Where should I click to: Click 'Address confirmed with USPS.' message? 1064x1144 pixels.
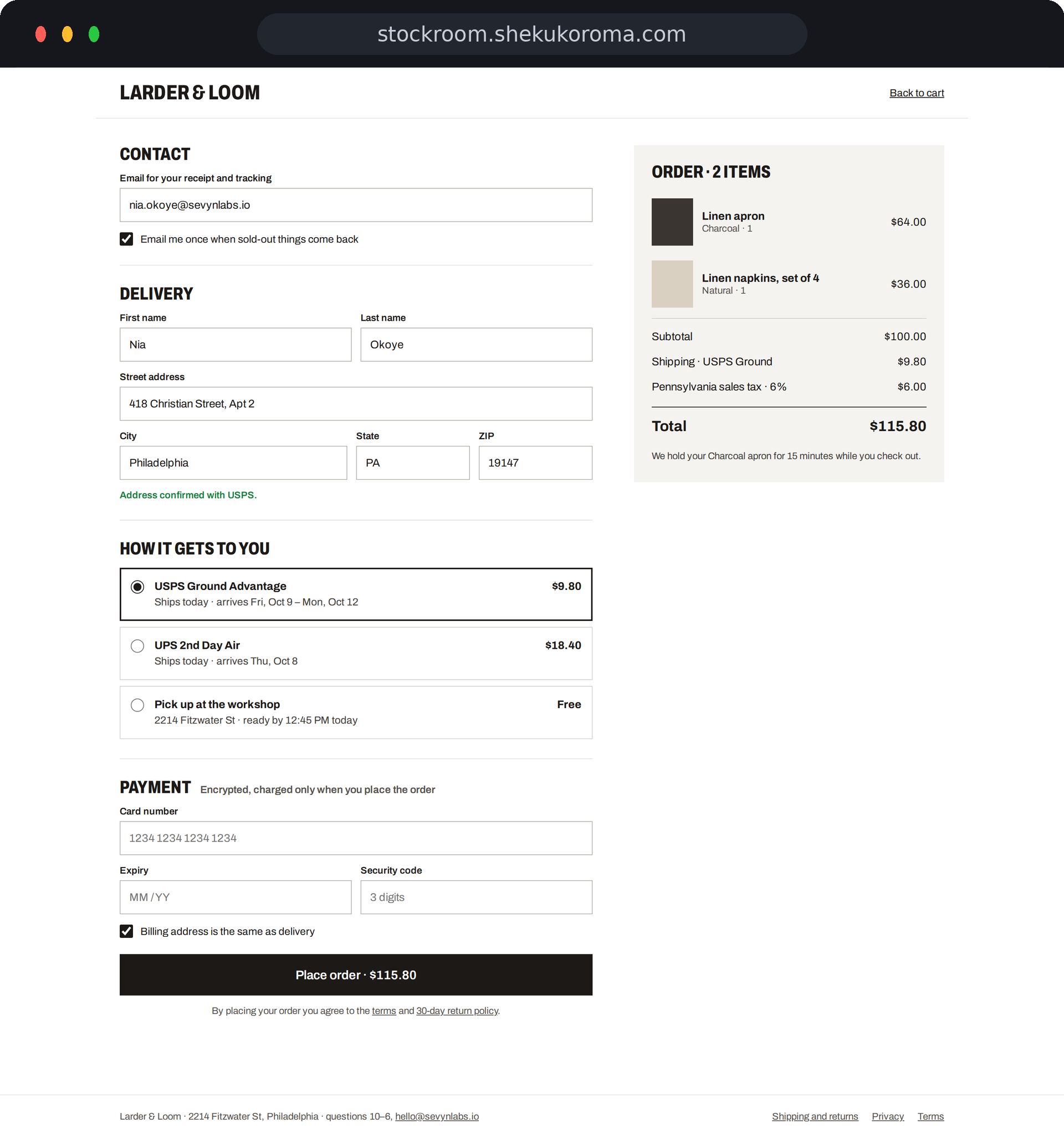coord(188,495)
